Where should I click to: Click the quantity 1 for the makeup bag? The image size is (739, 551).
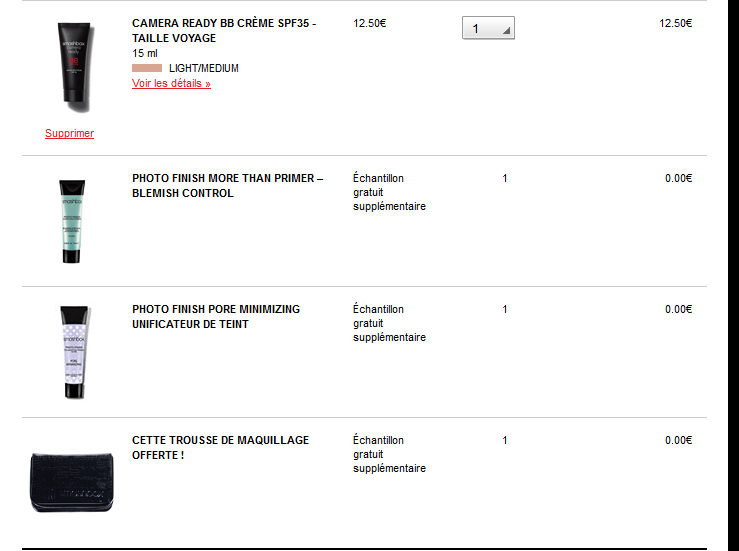coord(505,440)
